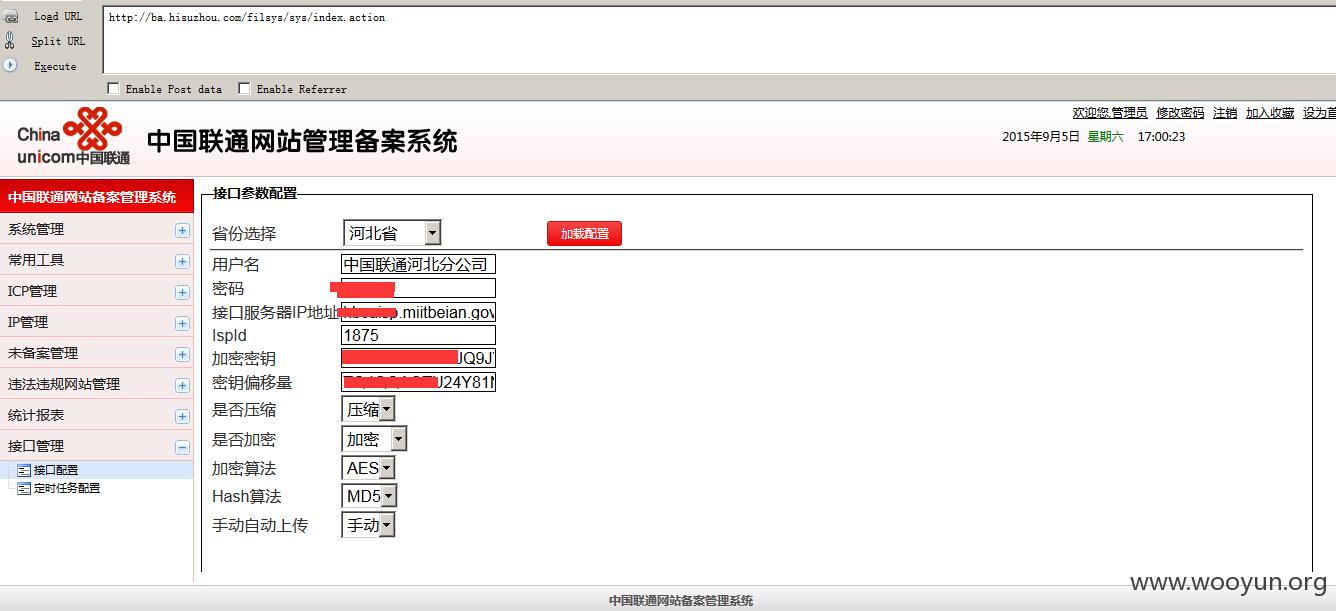This screenshot has height=611, width=1336.
Task: Click the 加密密钥 input field
Action: point(418,358)
